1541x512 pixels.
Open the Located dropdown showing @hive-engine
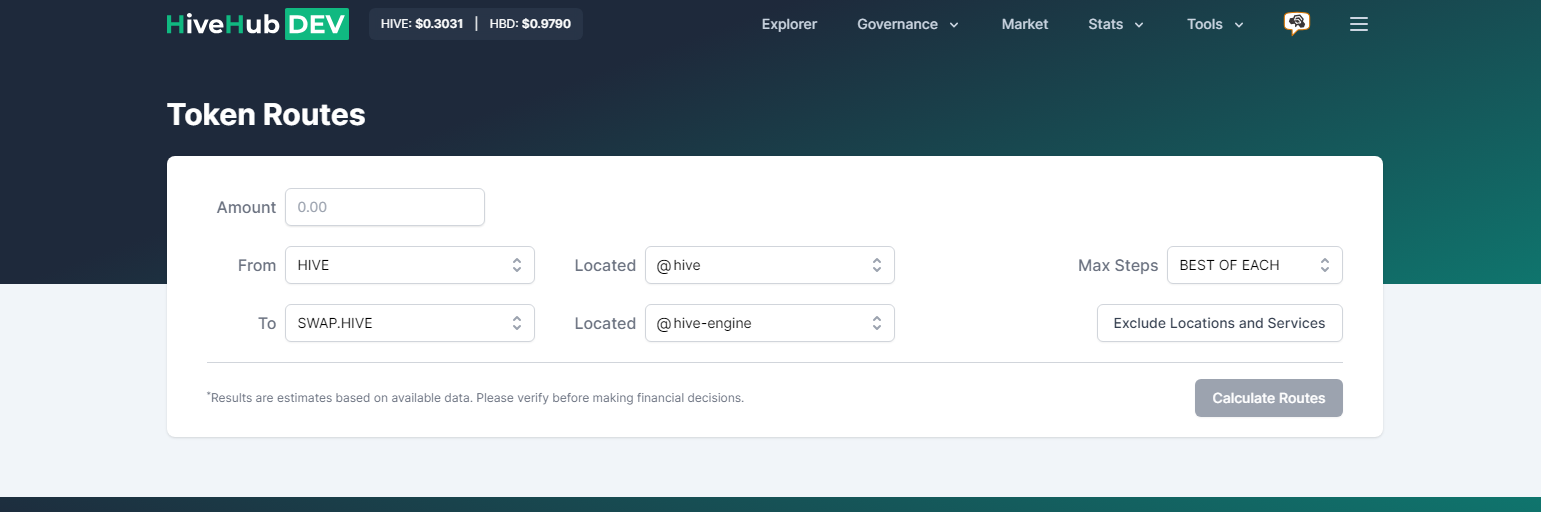[770, 323]
